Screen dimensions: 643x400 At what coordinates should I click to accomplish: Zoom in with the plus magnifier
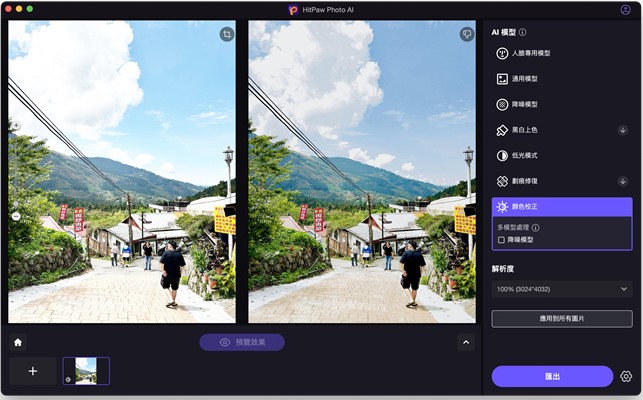tap(15, 127)
